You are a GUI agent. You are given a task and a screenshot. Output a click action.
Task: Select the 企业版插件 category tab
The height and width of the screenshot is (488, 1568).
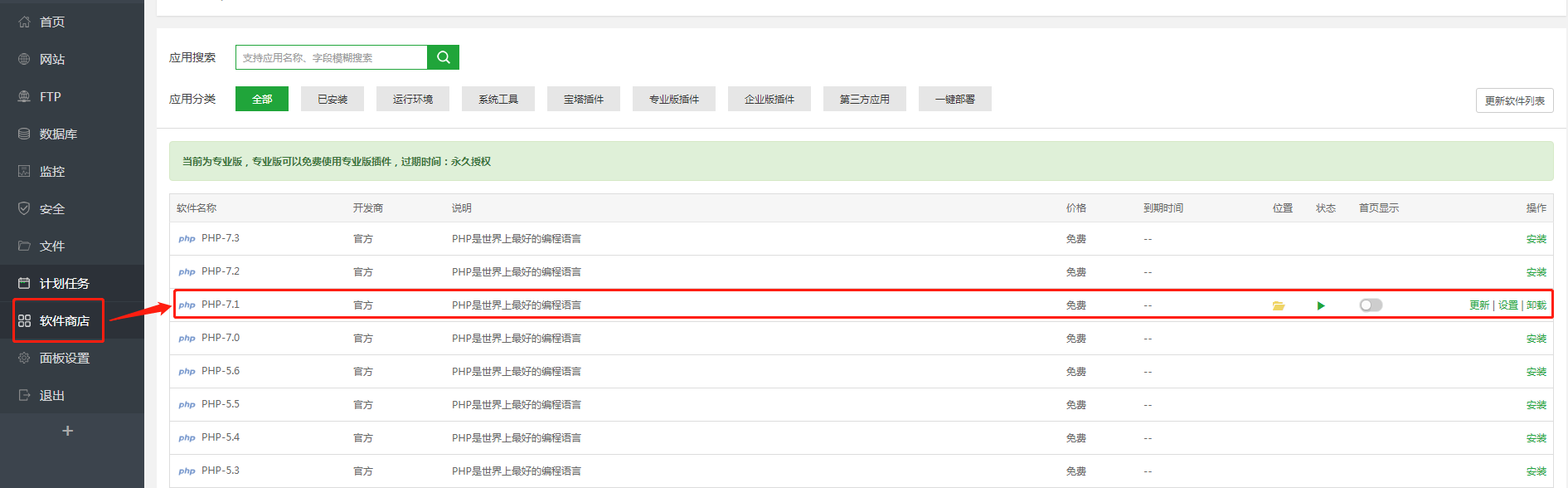[769, 99]
